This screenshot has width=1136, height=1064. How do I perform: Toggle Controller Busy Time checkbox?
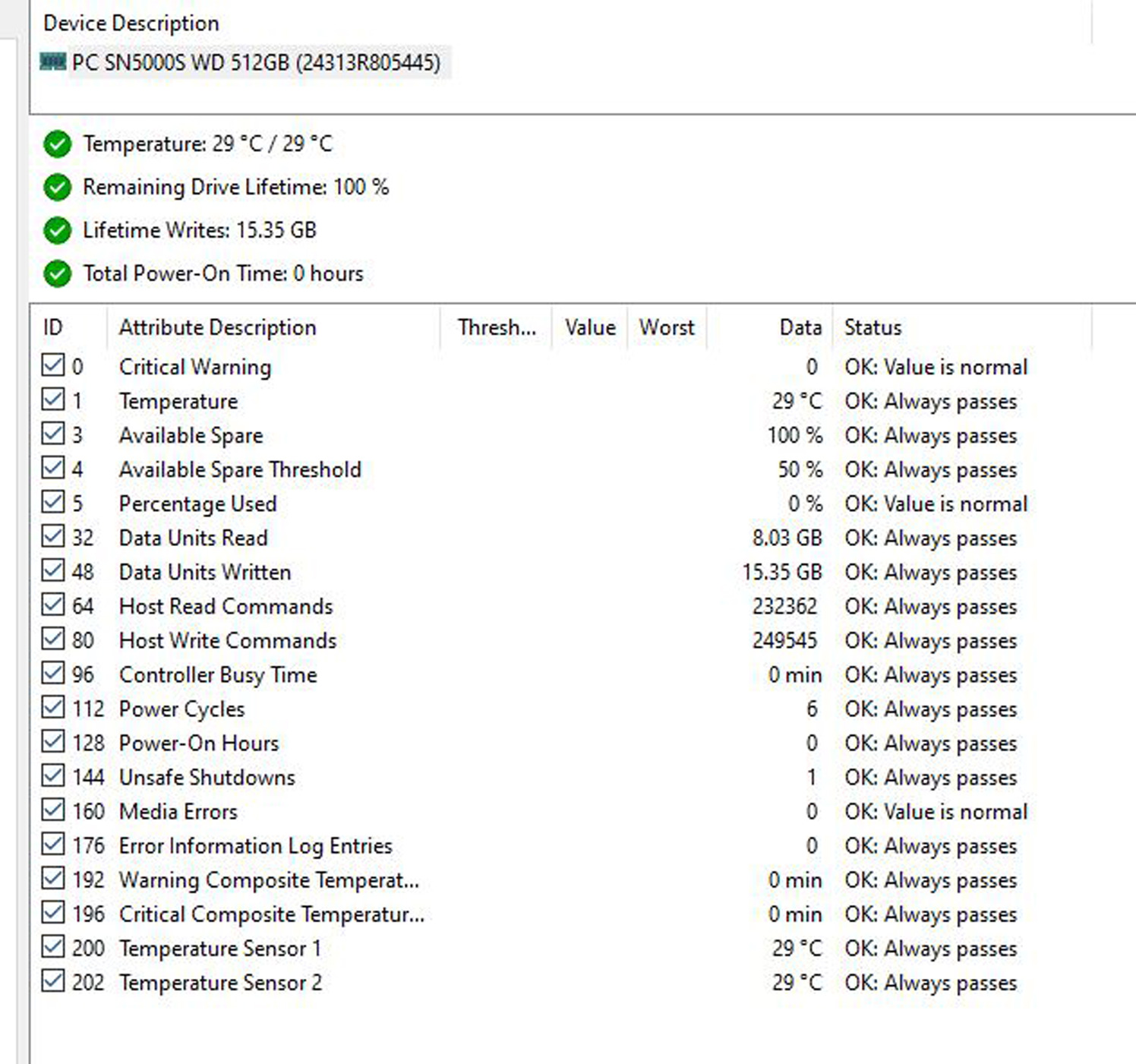[53, 673]
